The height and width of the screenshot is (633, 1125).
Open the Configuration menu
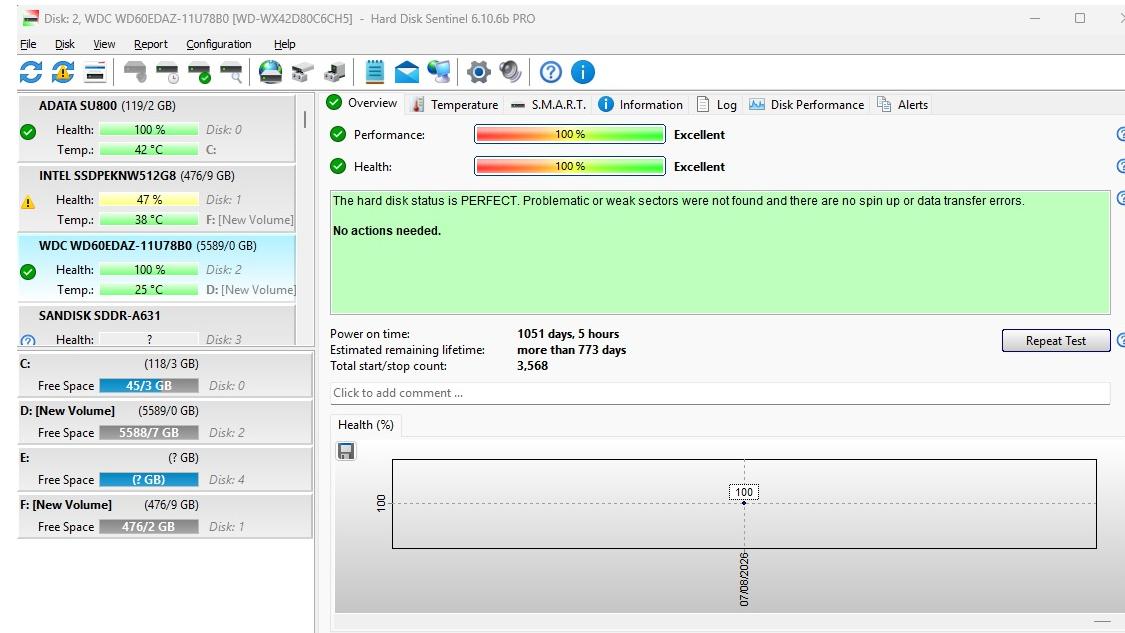tap(219, 44)
